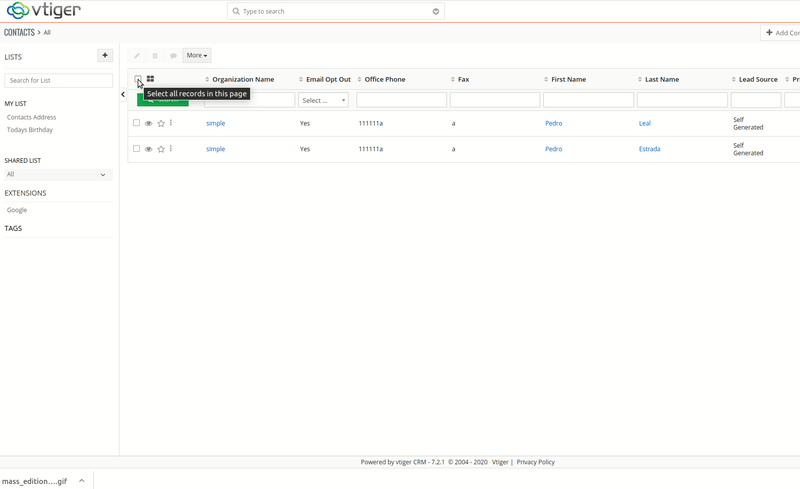Click the comment bubble icon in the toolbar
The width and height of the screenshot is (800, 489).
pos(173,56)
